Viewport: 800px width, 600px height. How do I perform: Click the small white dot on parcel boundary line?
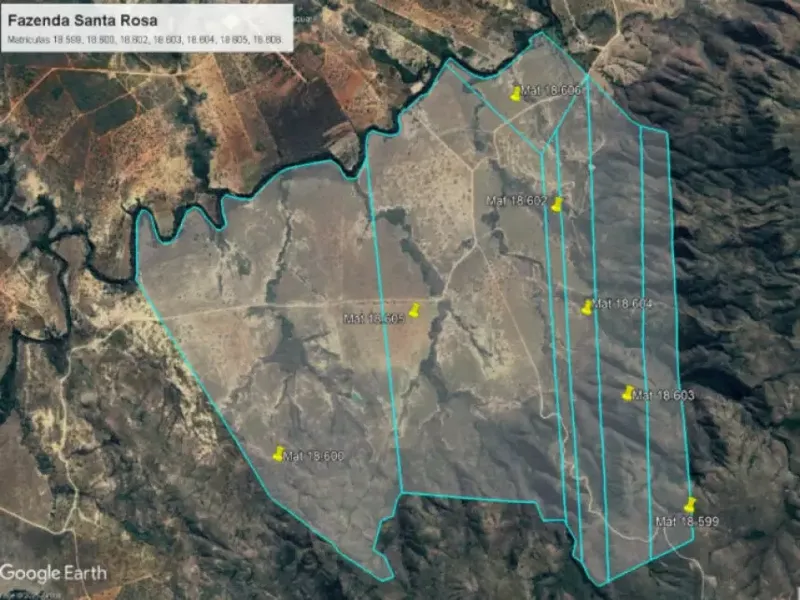coord(591,167)
